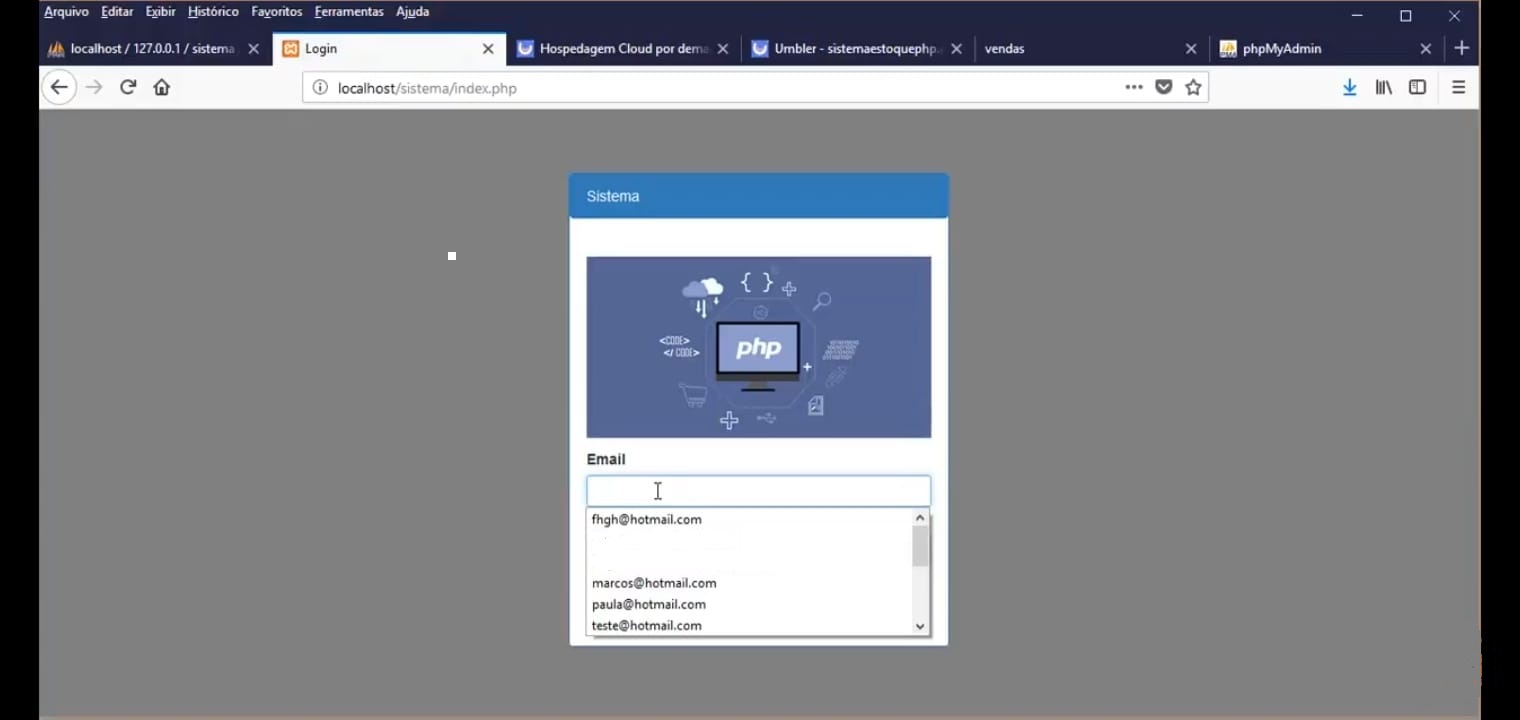The image size is (1520, 720).
Task: Open the Ferramentas menu
Action: pos(349,12)
